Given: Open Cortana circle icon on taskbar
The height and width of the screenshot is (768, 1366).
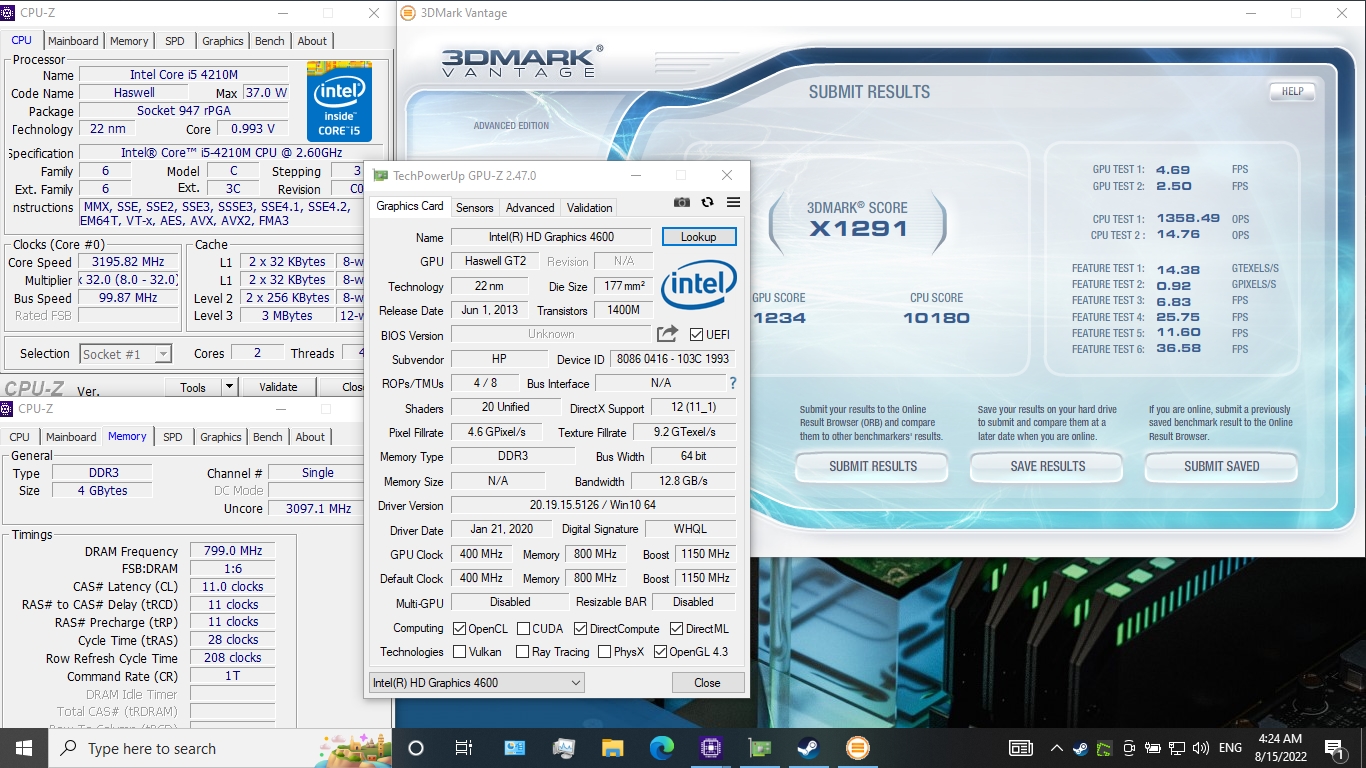Looking at the screenshot, I should (416, 748).
